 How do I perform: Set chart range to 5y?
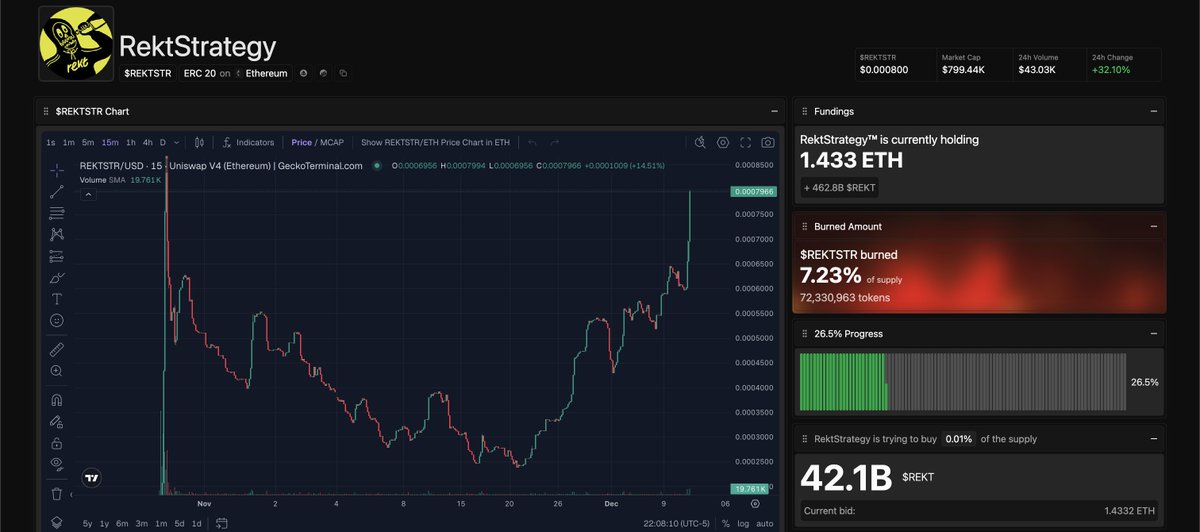[88, 523]
